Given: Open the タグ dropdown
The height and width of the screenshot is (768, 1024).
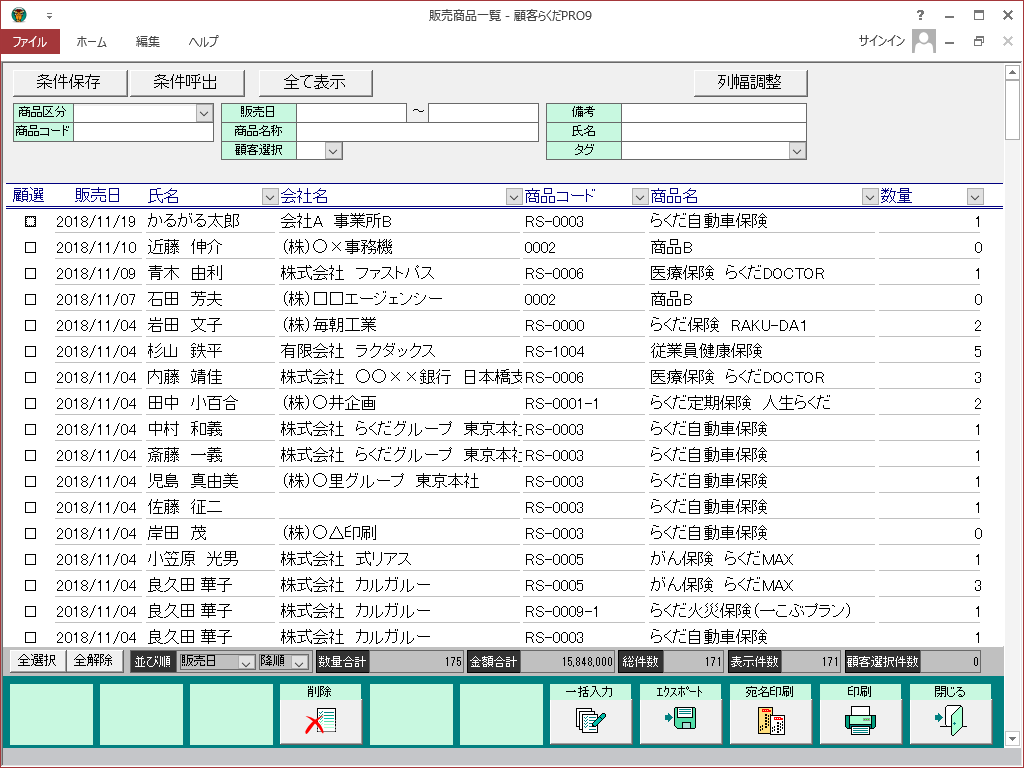Looking at the screenshot, I should (x=797, y=151).
